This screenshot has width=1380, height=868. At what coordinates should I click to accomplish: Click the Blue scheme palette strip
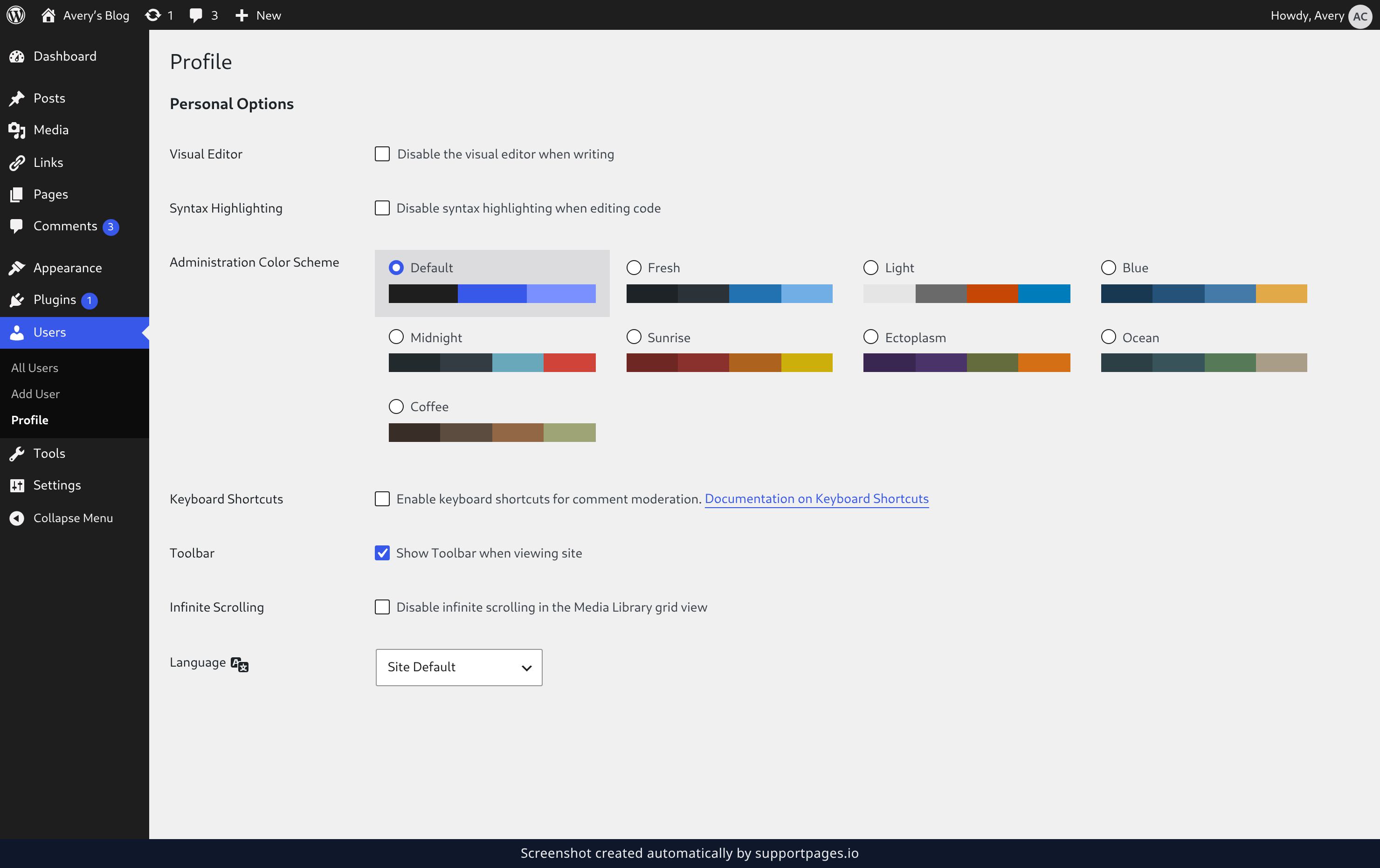point(1204,293)
